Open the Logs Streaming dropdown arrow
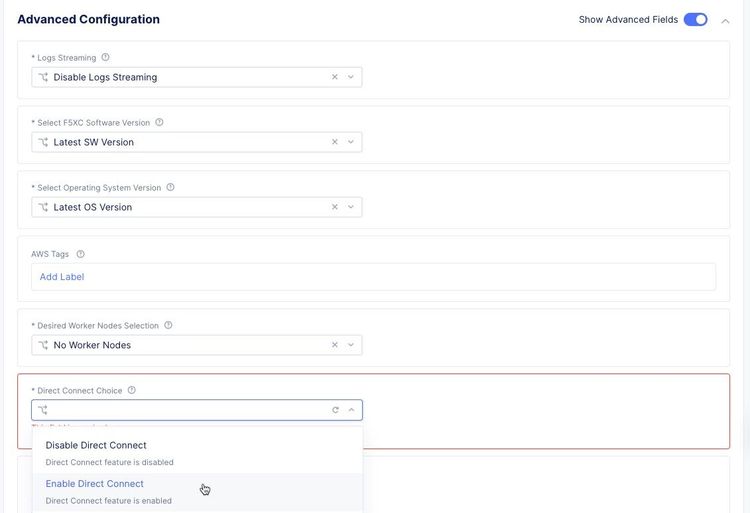Viewport: 750px width, 513px height. (x=351, y=77)
